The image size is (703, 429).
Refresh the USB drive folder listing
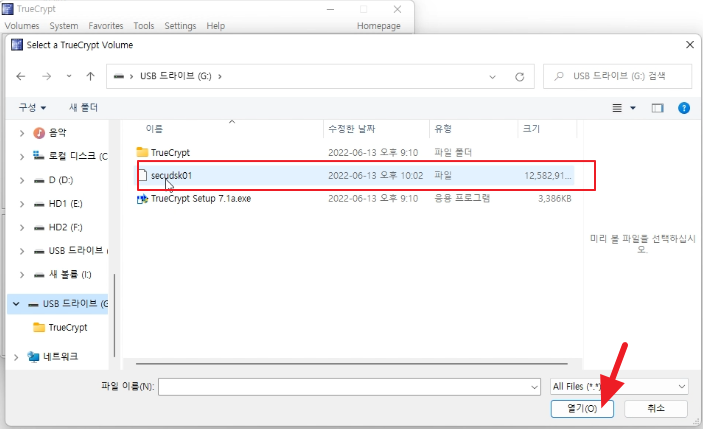pyautogui.click(x=520, y=77)
